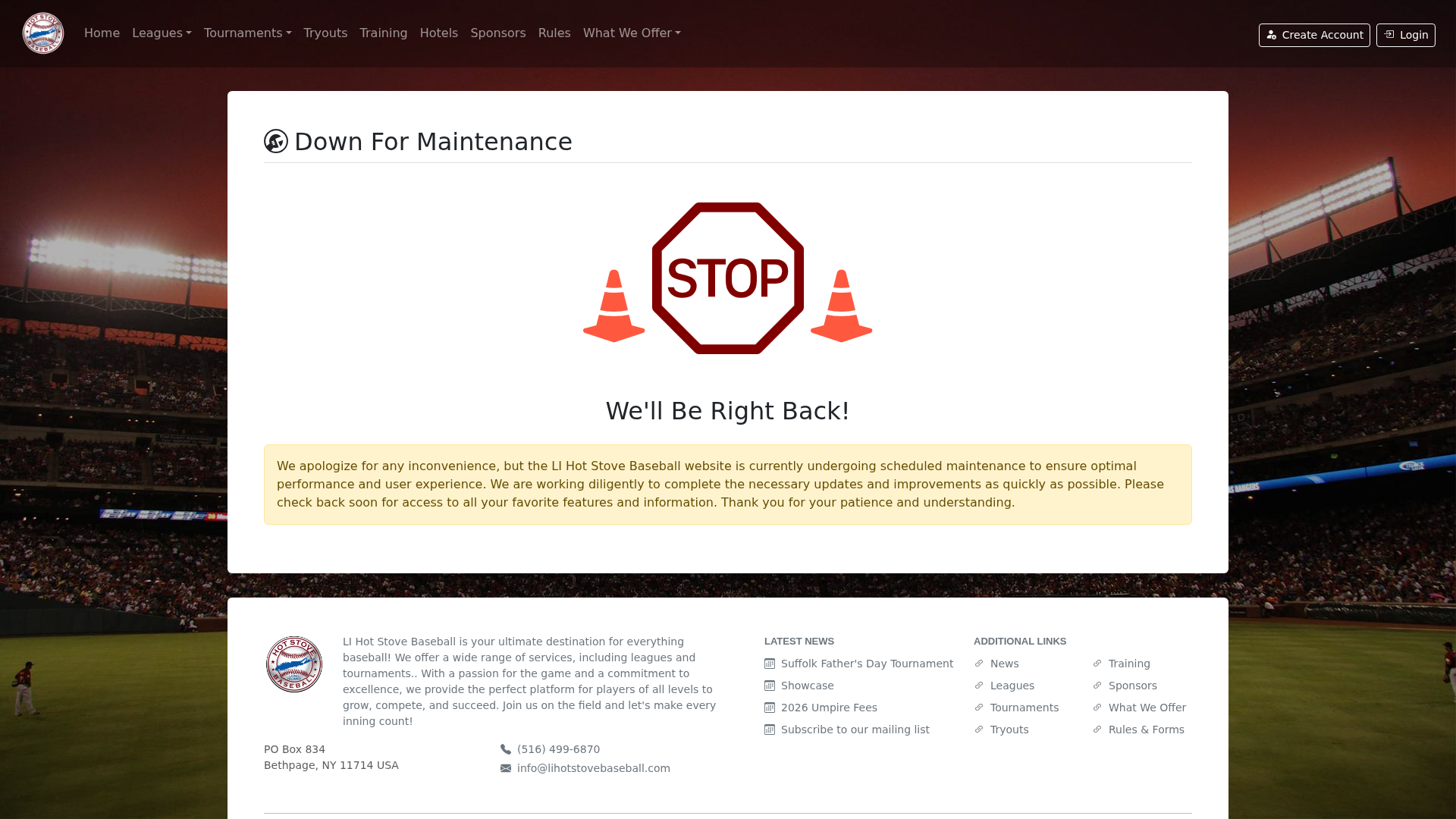
Task: Click the link icon beside footer Training
Action: [1097, 664]
